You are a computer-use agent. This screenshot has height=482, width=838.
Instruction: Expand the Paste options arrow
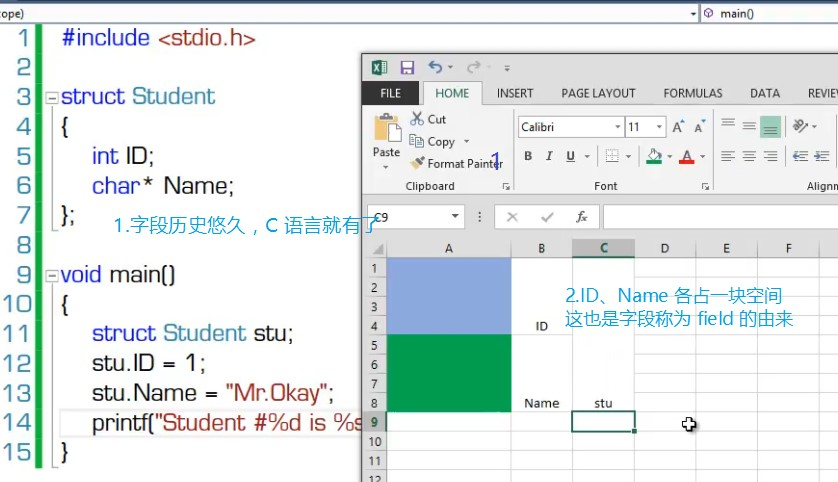tap(386, 167)
